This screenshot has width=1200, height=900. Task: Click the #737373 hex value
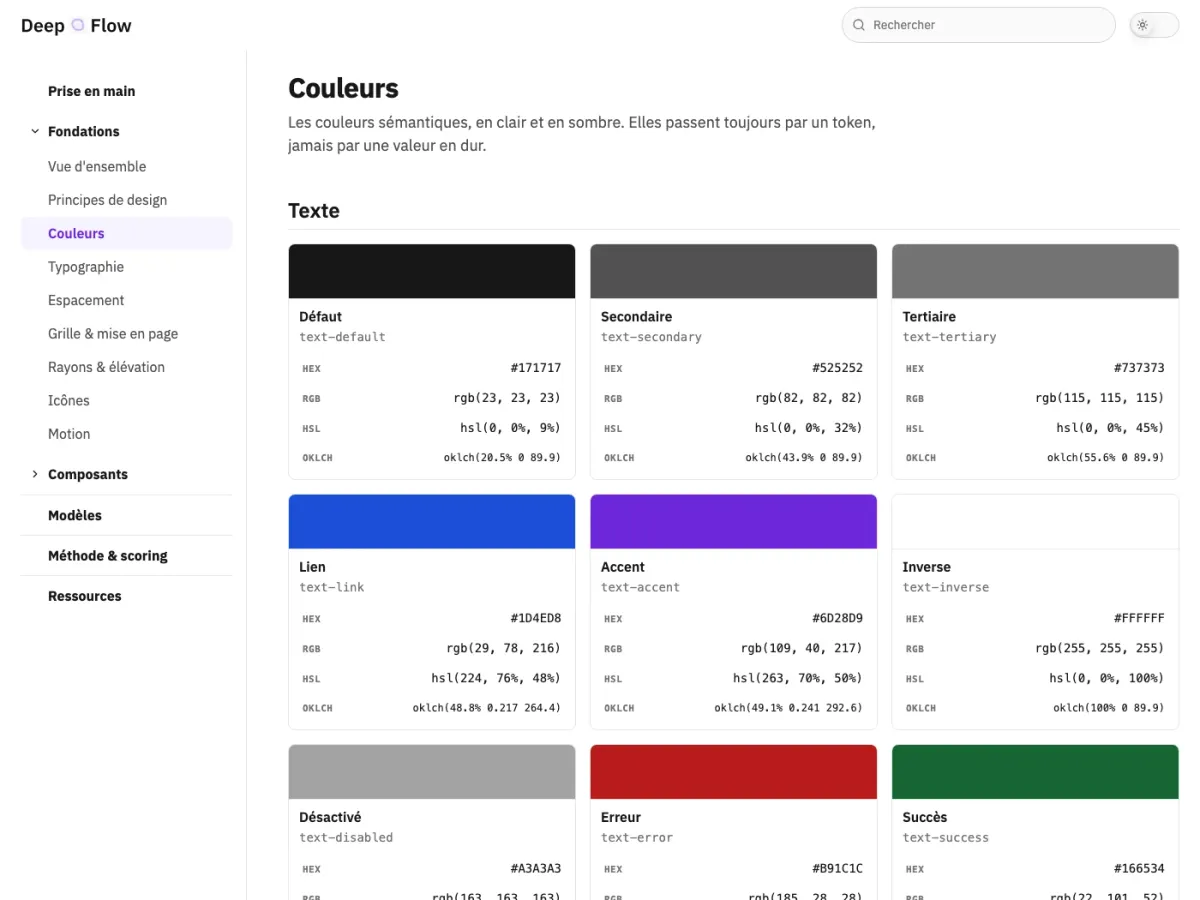[x=1140, y=368]
